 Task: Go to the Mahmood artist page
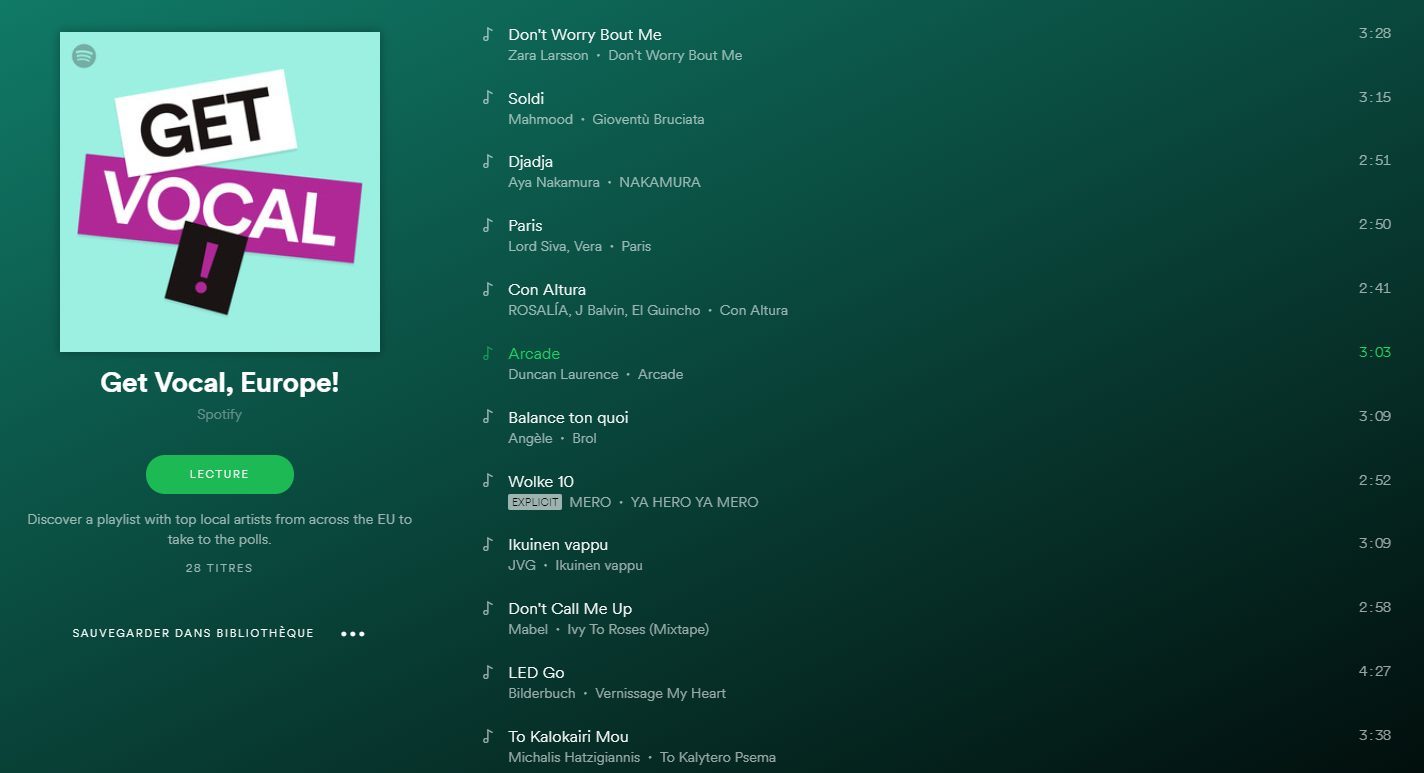[x=540, y=119]
